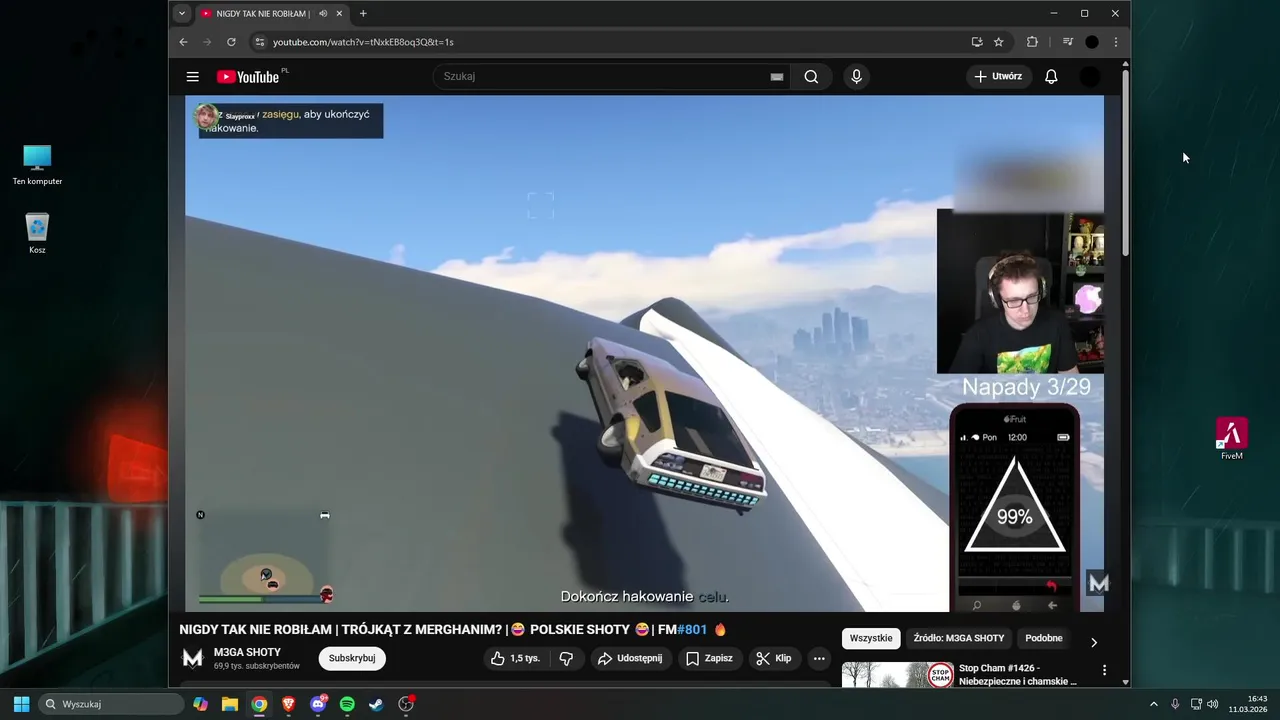Select the Wszystkie filter chip

(x=871, y=638)
